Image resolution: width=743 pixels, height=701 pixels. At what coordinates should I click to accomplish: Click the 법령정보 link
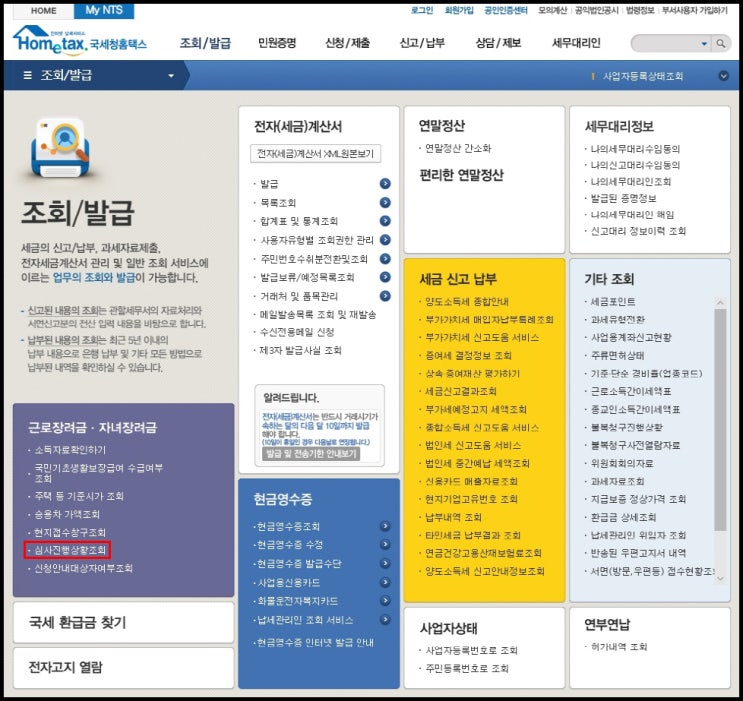pyautogui.click(x=640, y=10)
